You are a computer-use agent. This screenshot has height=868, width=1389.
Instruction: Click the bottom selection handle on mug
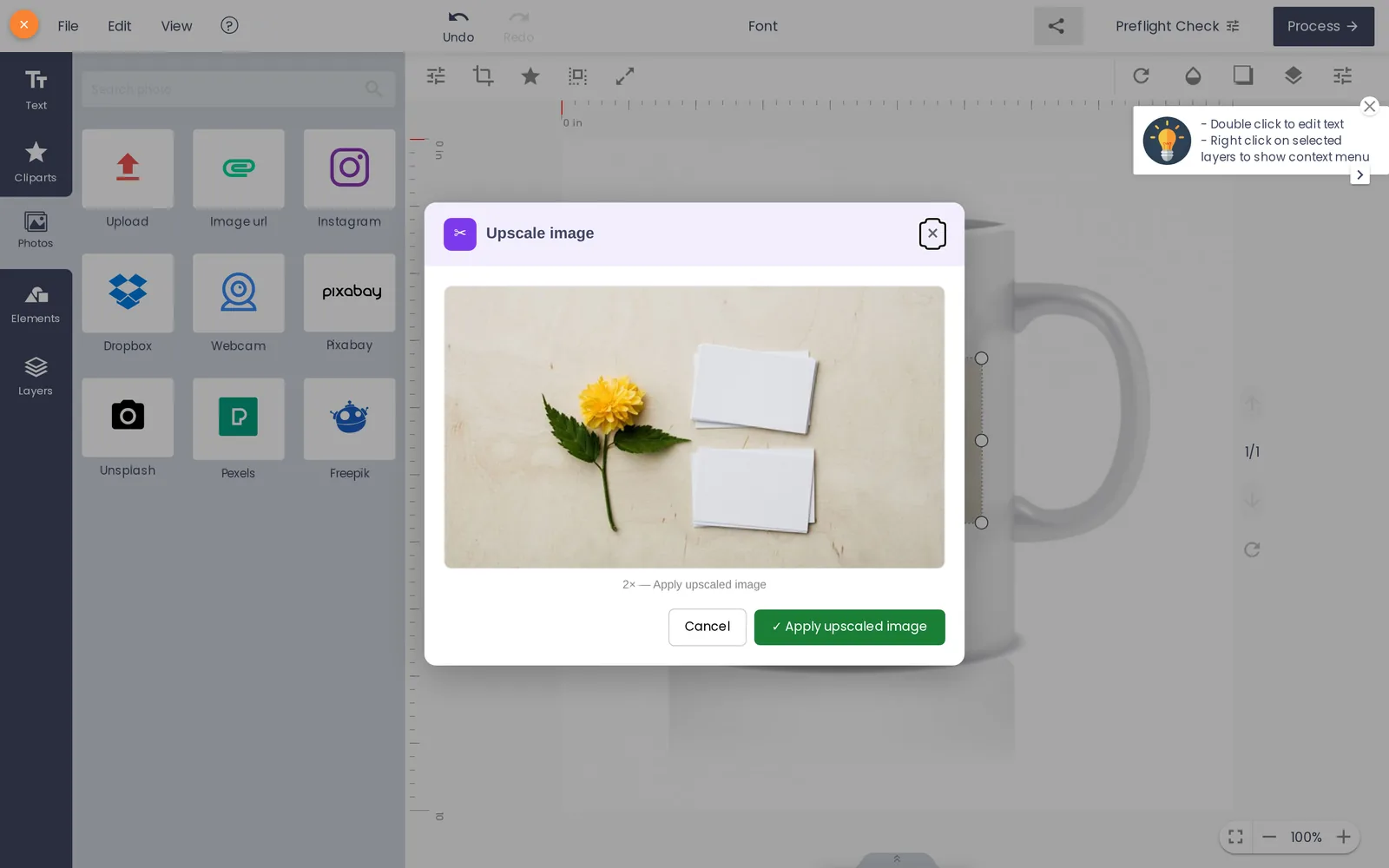click(982, 523)
